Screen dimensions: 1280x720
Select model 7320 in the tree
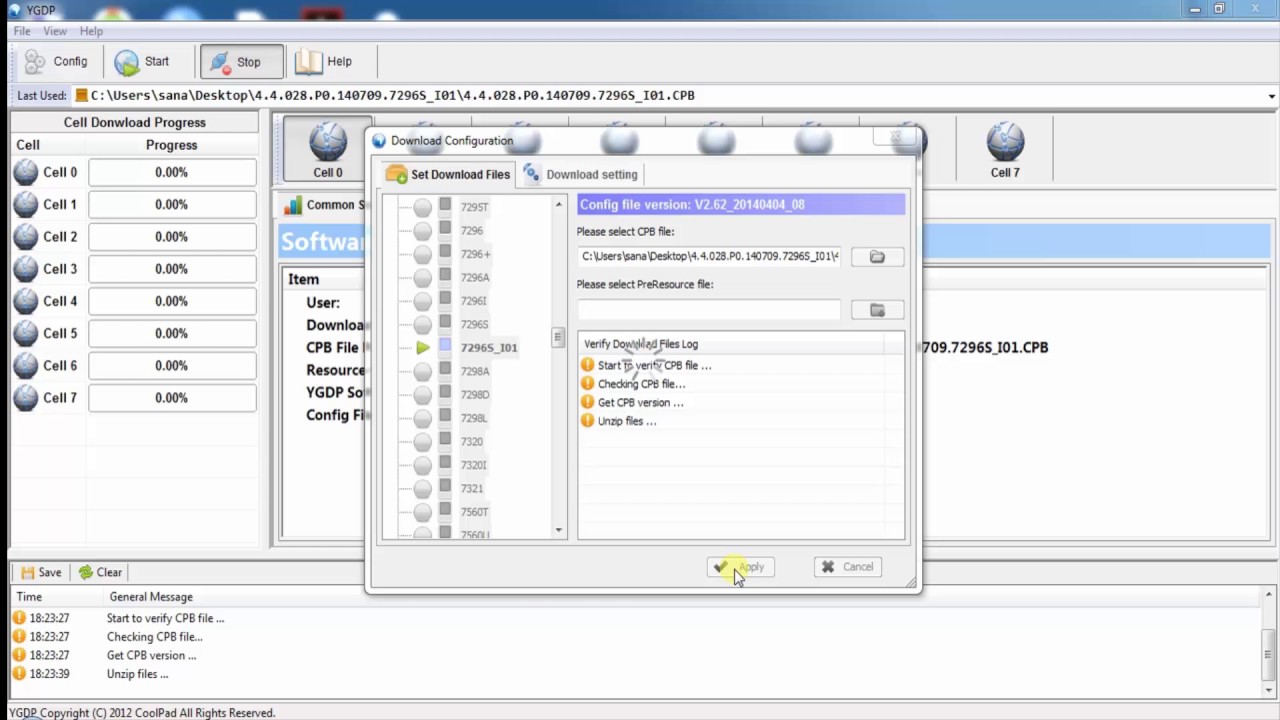point(471,441)
